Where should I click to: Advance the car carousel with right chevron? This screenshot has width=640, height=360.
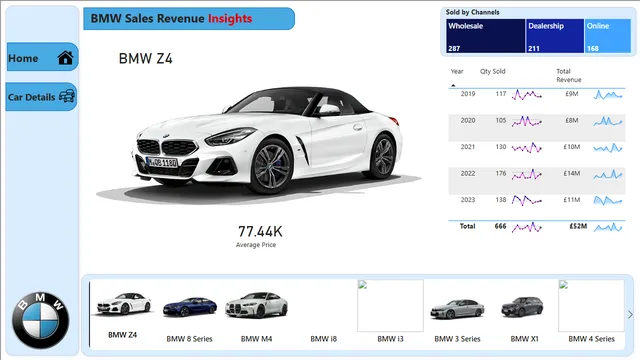tap(630, 314)
